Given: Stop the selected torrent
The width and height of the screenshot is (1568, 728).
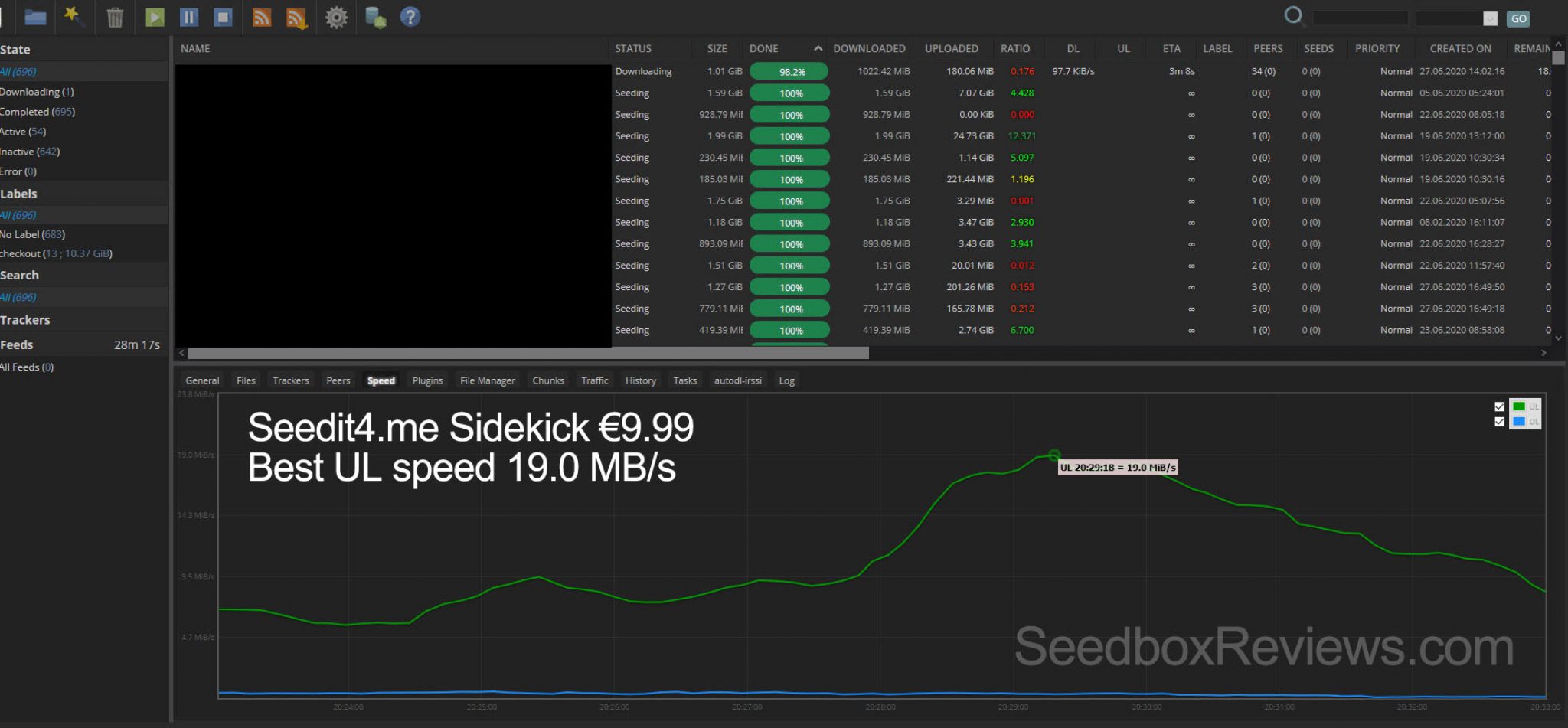Looking at the screenshot, I should [x=222, y=17].
